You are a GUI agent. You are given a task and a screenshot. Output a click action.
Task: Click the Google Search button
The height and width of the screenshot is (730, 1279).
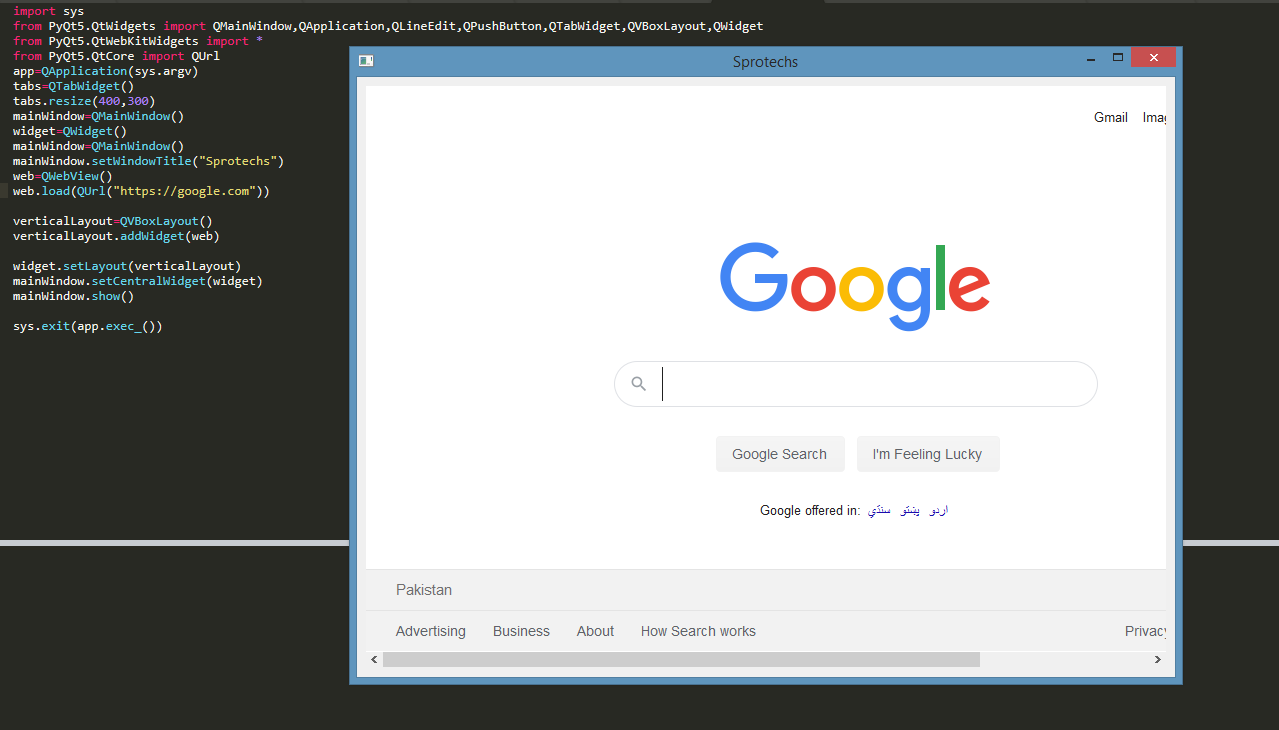point(780,454)
